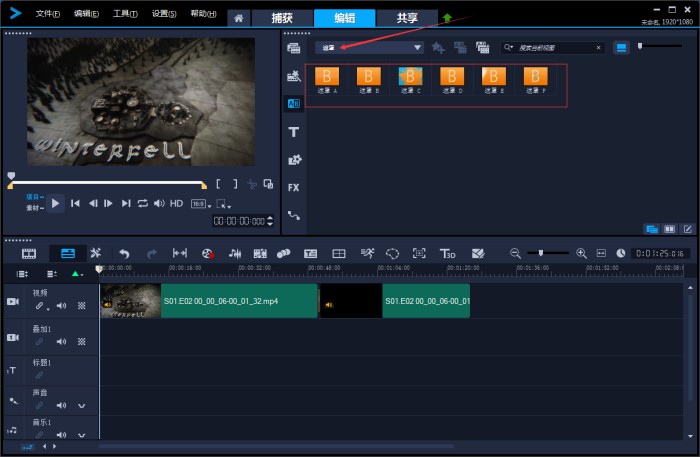Expand the transition category dropdown
This screenshot has width=700, height=457.
pyautogui.click(x=418, y=47)
